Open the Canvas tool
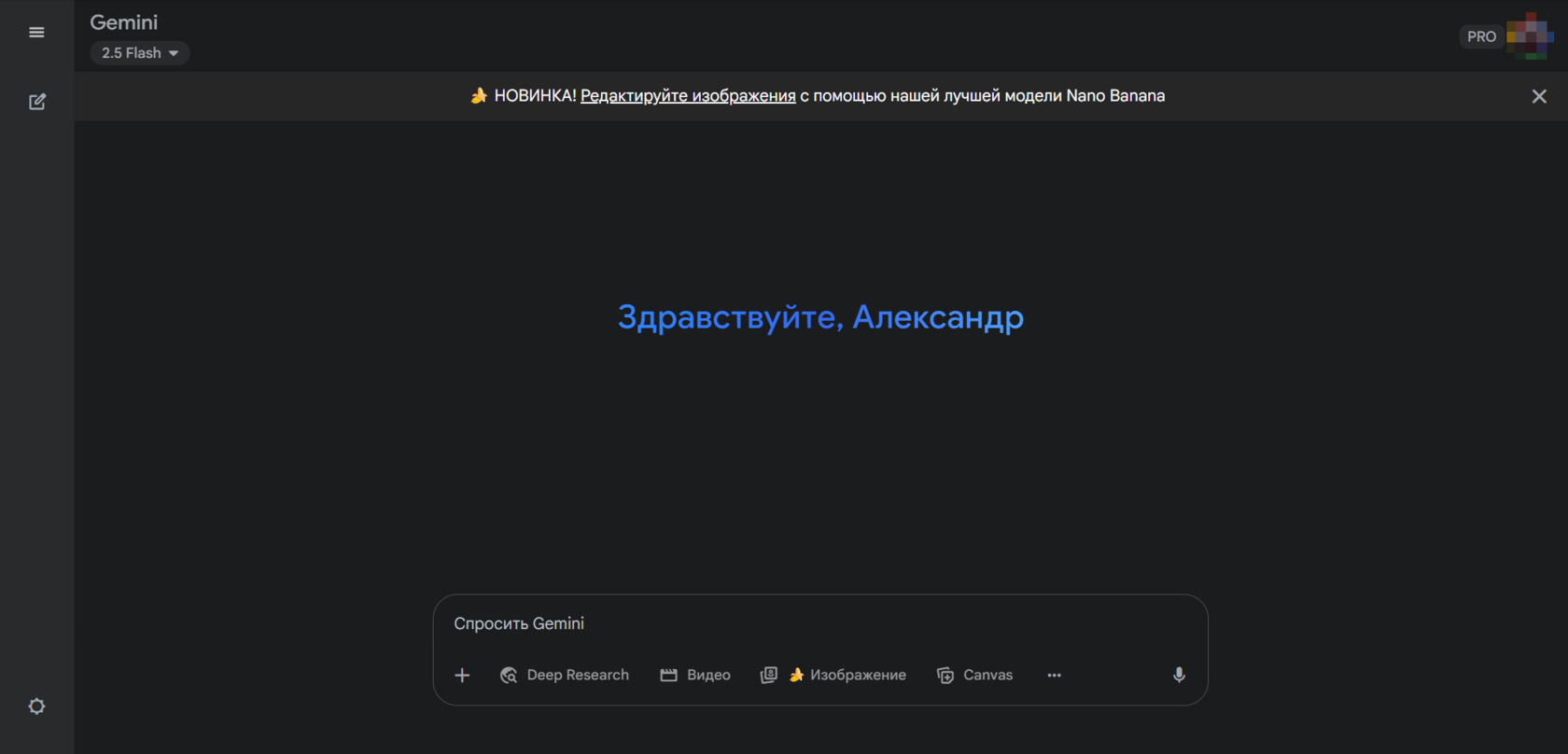Image resolution: width=1568 pixels, height=754 pixels. click(x=974, y=675)
